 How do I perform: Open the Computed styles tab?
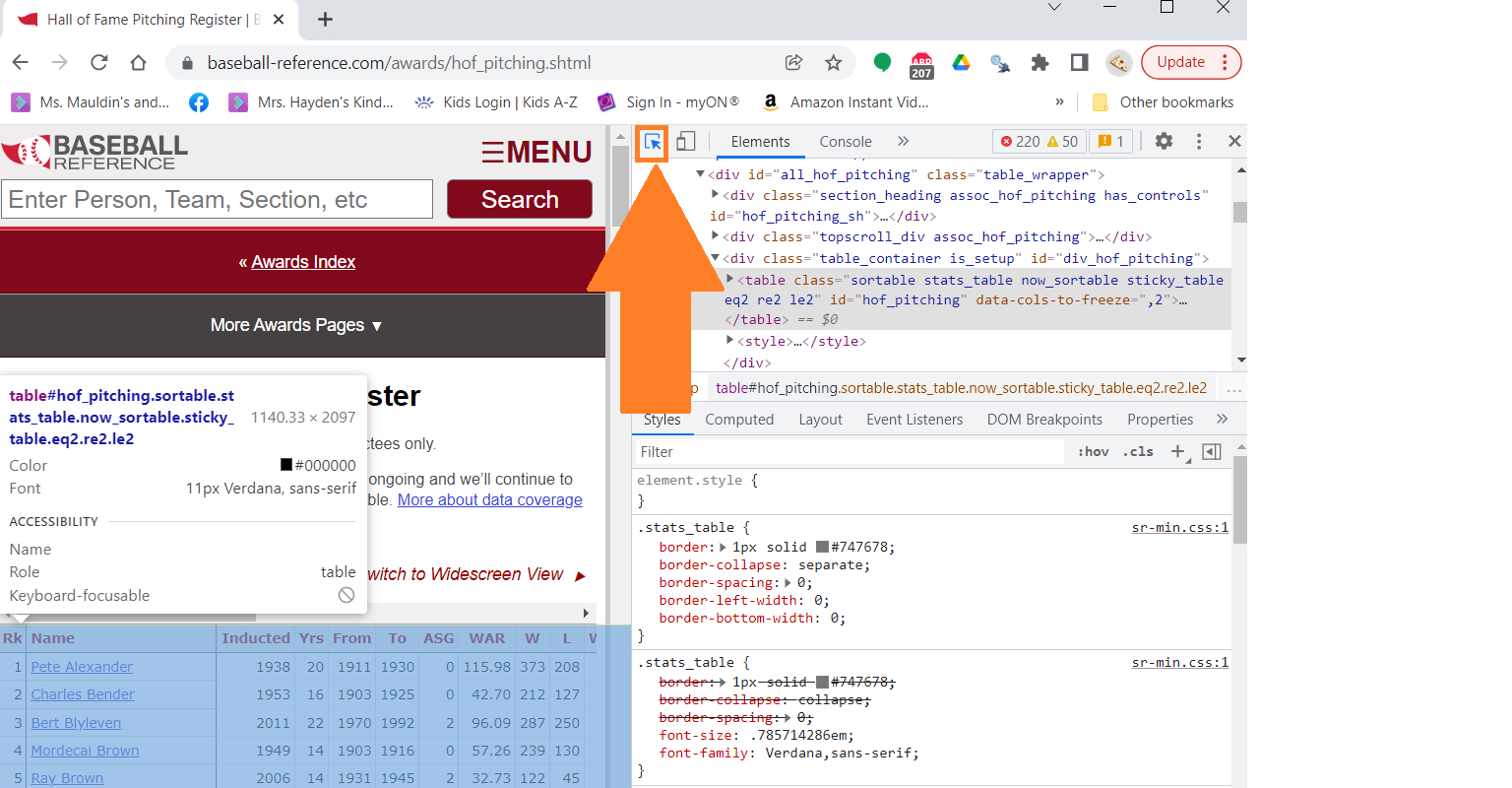pos(739,420)
